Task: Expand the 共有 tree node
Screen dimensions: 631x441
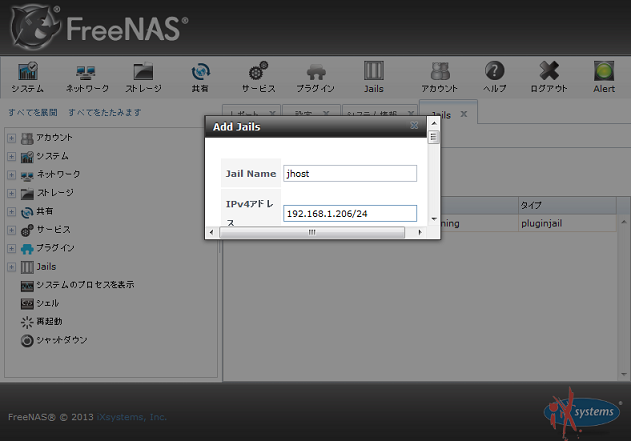Action: pyautogui.click(x=11, y=212)
